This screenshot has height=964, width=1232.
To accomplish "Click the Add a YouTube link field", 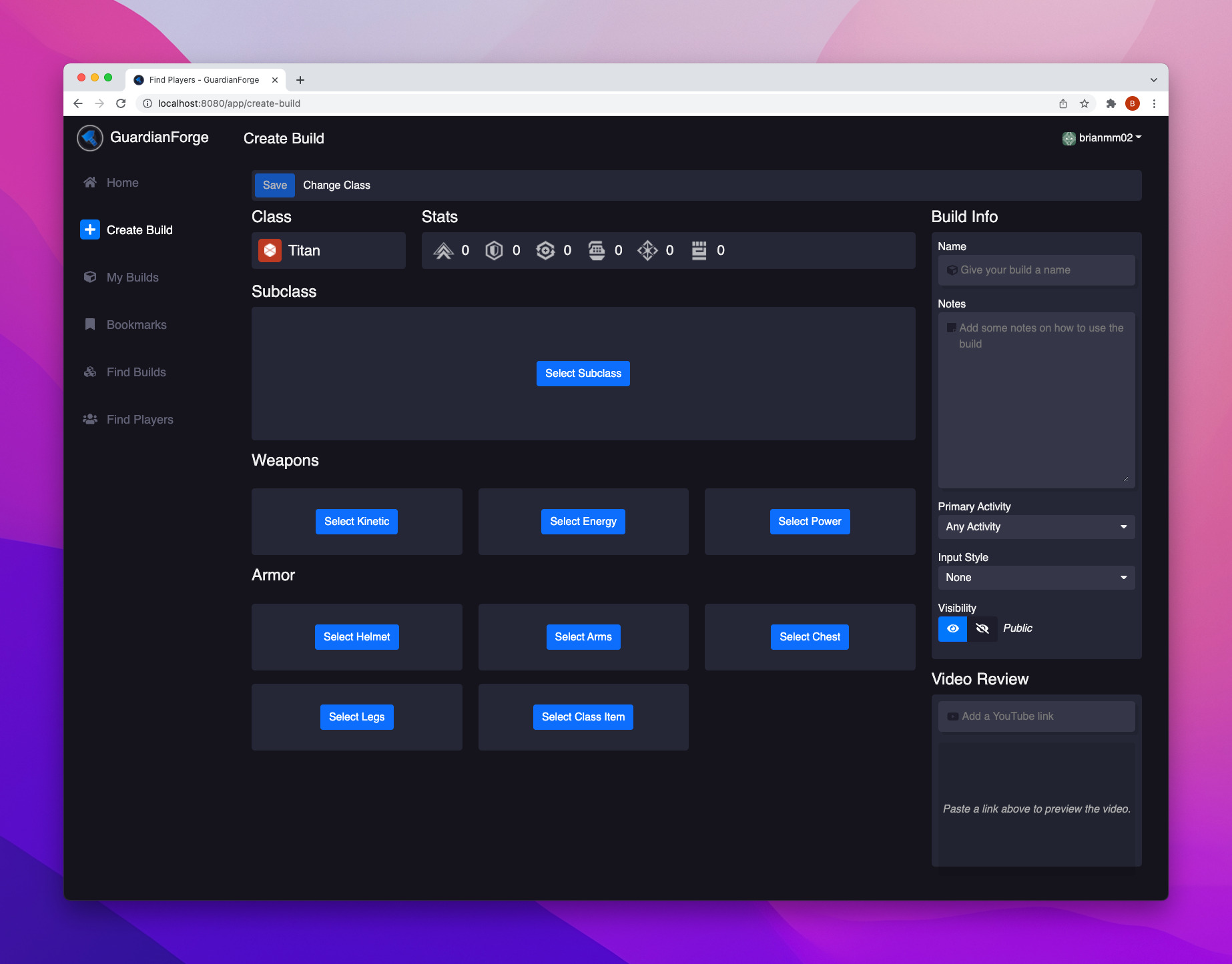I will 1036,716.
